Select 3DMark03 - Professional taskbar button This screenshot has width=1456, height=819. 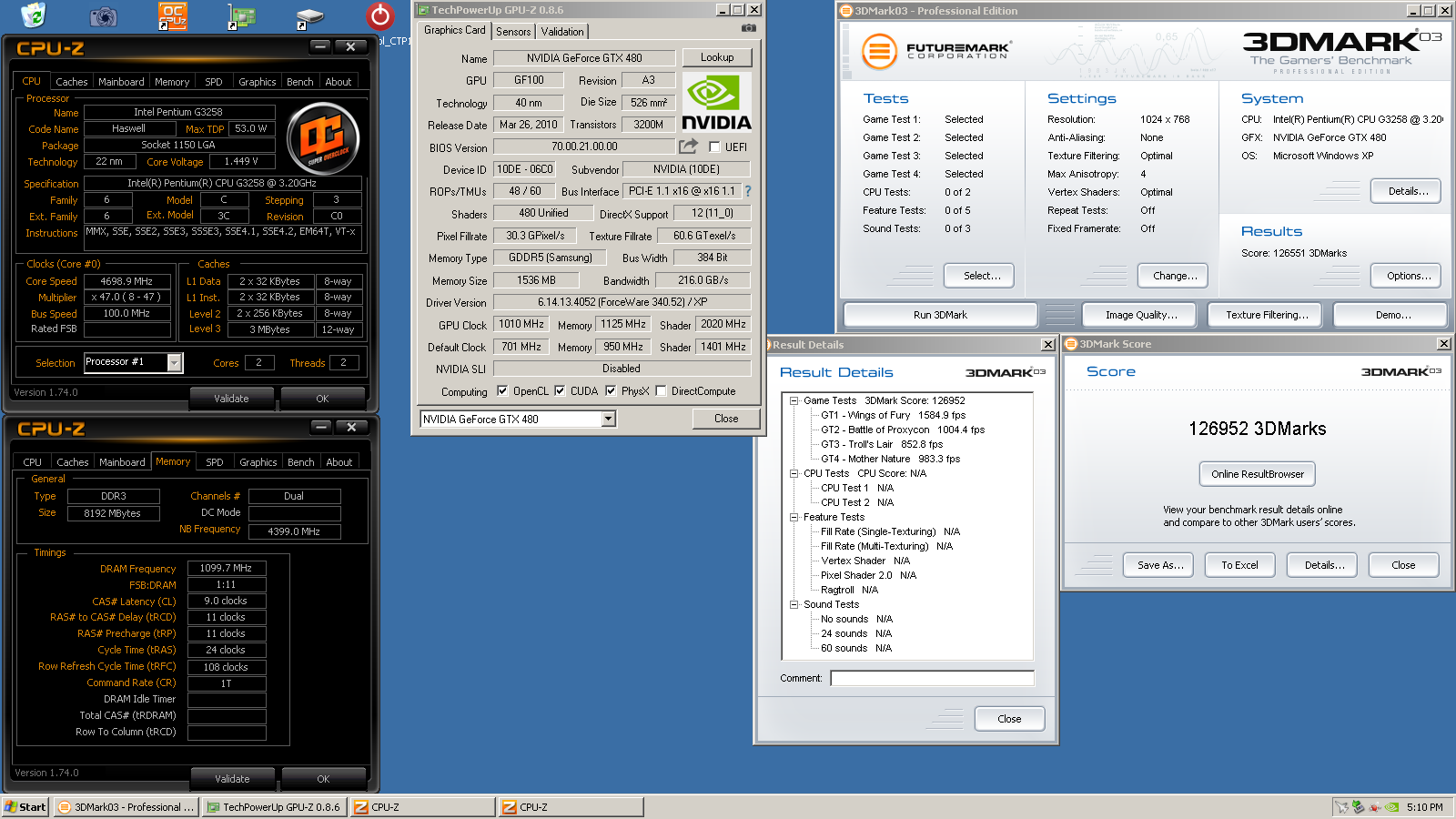(x=126, y=807)
